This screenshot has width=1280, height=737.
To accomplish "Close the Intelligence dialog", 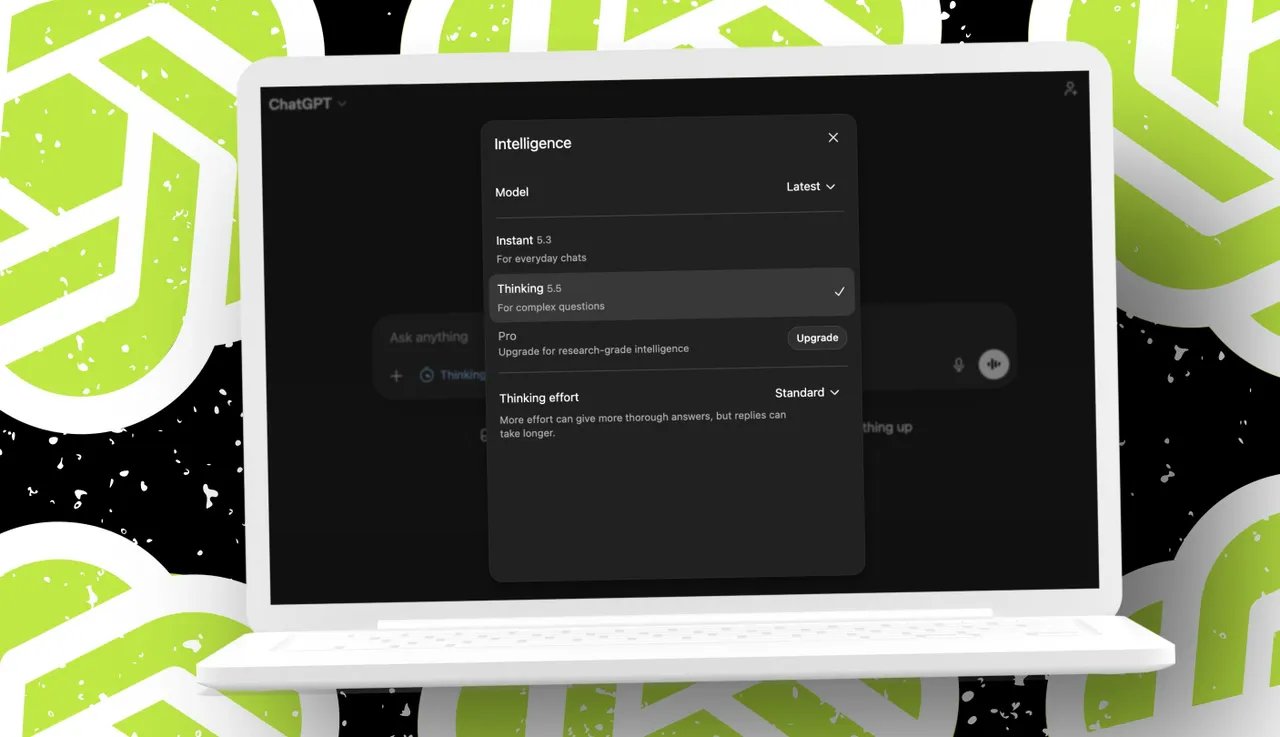I will click(833, 138).
